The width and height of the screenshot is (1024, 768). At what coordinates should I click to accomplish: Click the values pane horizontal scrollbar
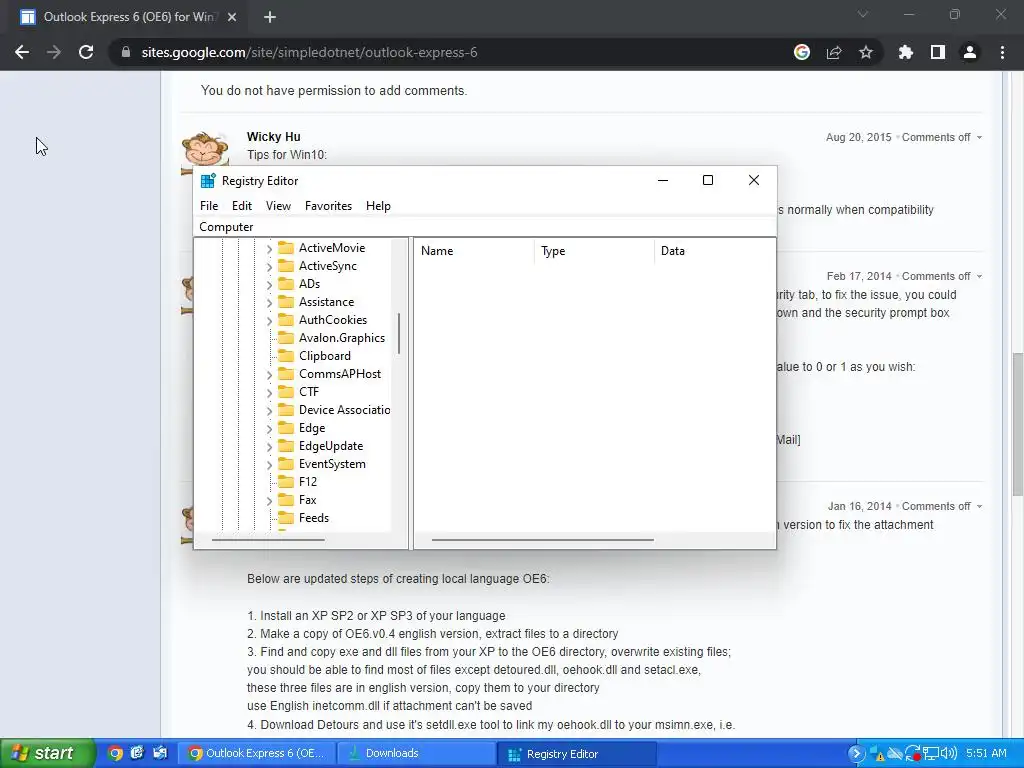pyautogui.click(x=542, y=540)
